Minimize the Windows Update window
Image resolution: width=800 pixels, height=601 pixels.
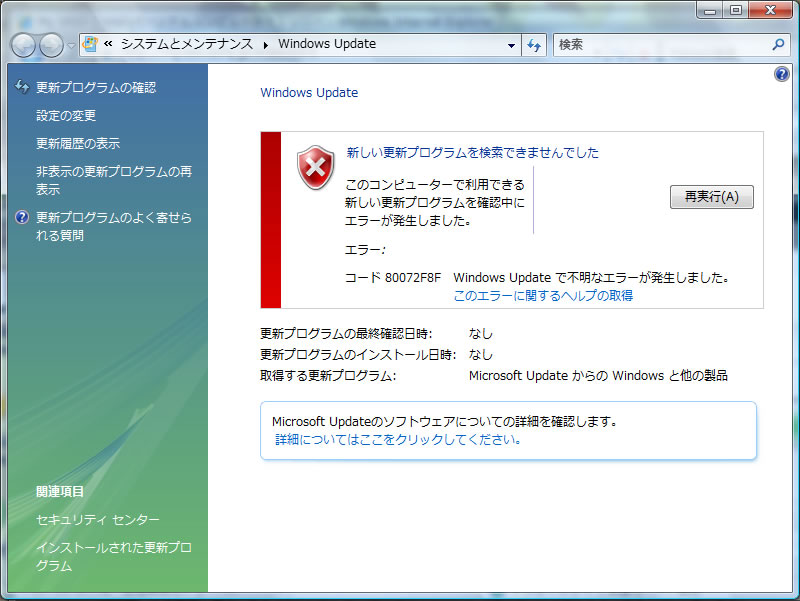710,10
